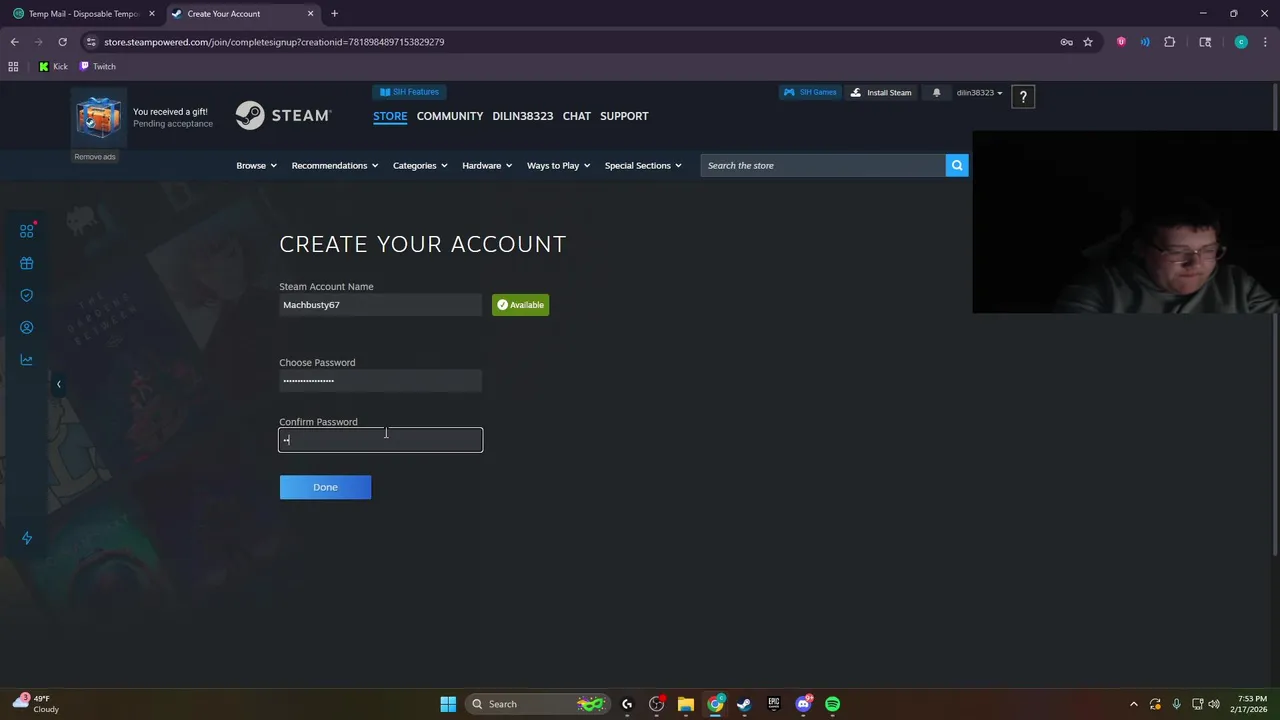Image resolution: width=1280 pixels, height=720 pixels.
Task: Click the magnifier search button in store search
Action: pyautogui.click(x=957, y=165)
